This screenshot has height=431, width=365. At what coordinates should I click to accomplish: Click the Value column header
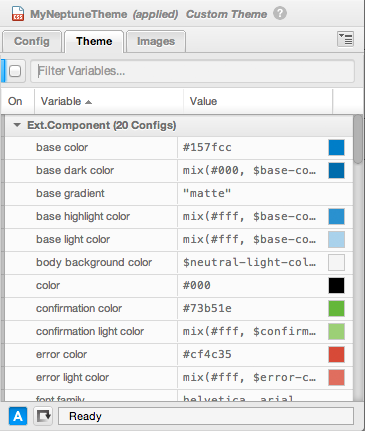click(258, 101)
